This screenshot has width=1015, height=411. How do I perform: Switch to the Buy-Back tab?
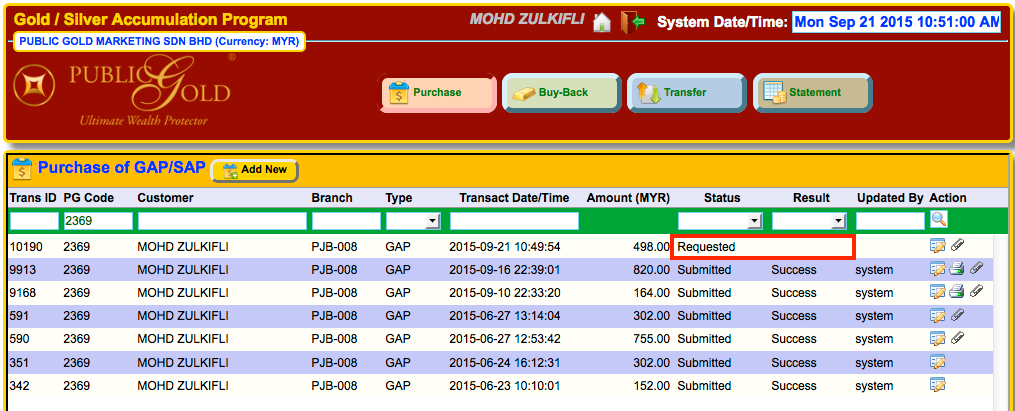pyautogui.click(x=559, y=93)
